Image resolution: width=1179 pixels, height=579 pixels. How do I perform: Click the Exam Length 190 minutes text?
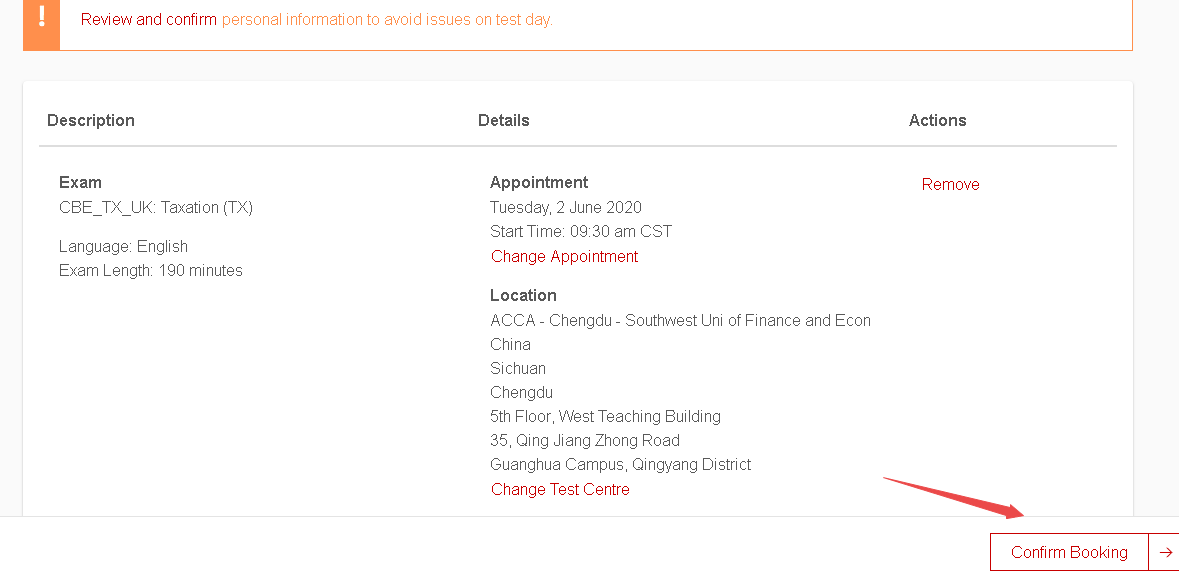151,270
